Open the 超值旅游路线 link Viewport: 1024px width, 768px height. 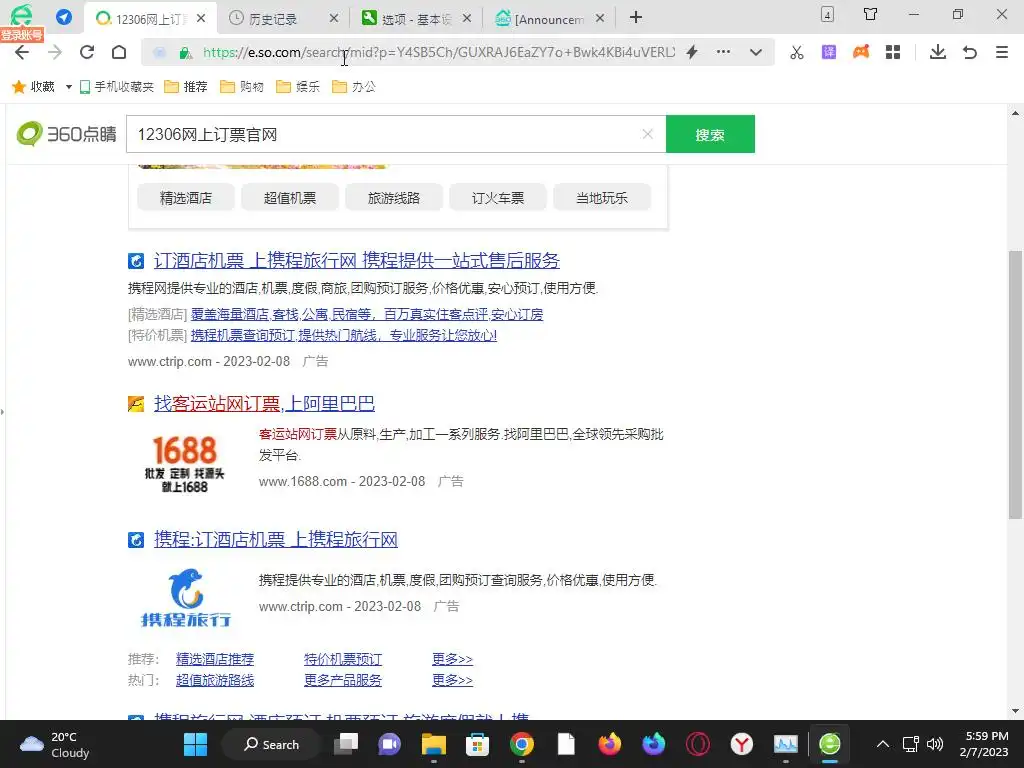pyautogui.click(x=215, y=680)
